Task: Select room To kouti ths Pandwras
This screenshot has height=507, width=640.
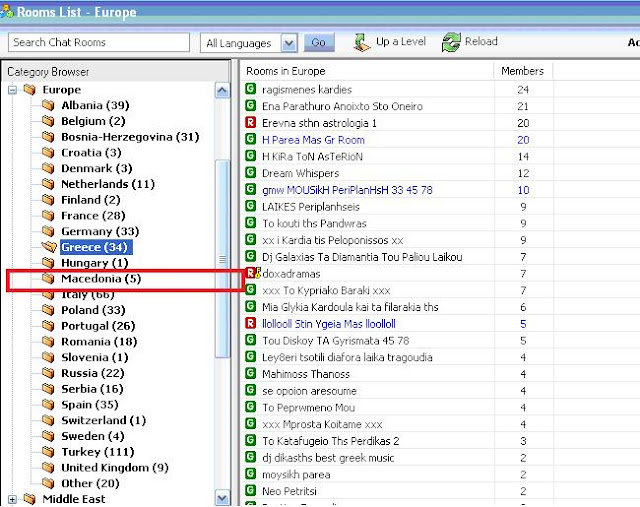Action: 314,224
